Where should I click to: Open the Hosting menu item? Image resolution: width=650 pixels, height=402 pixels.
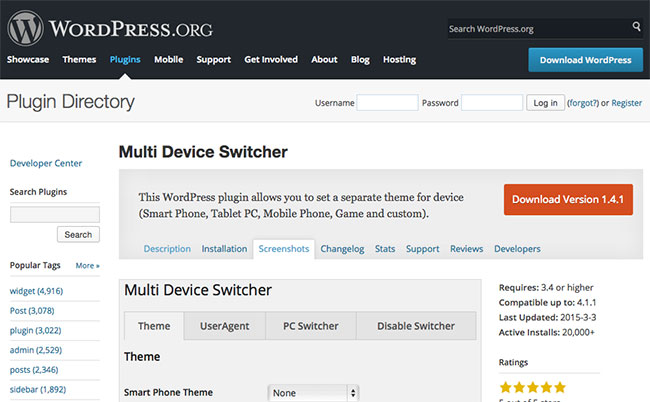[400, 60]
